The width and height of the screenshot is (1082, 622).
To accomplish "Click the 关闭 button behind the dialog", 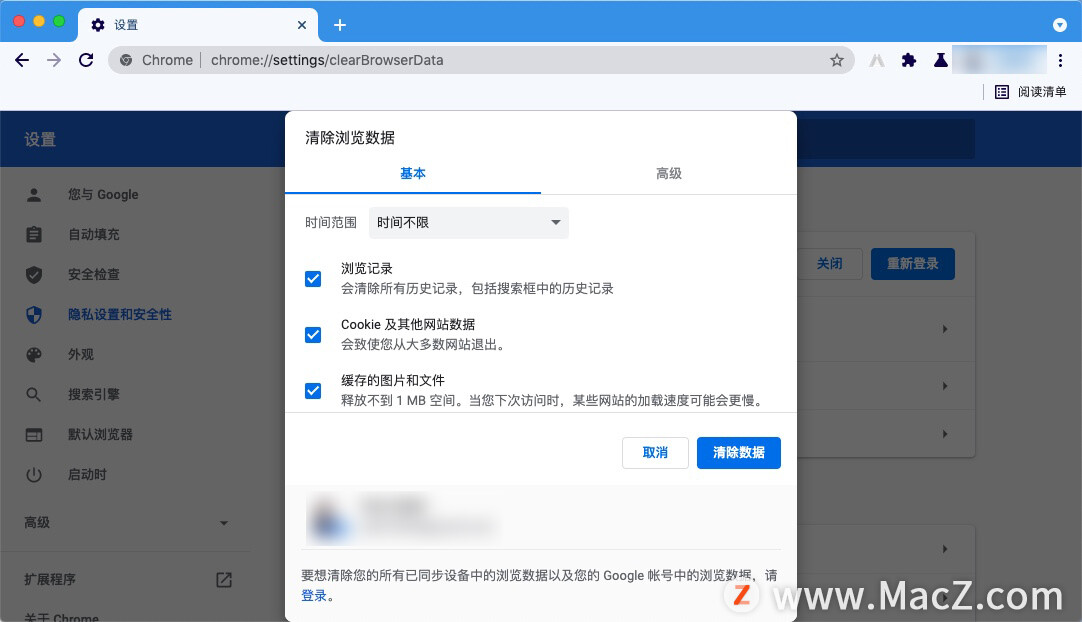I will click(829, 264).
